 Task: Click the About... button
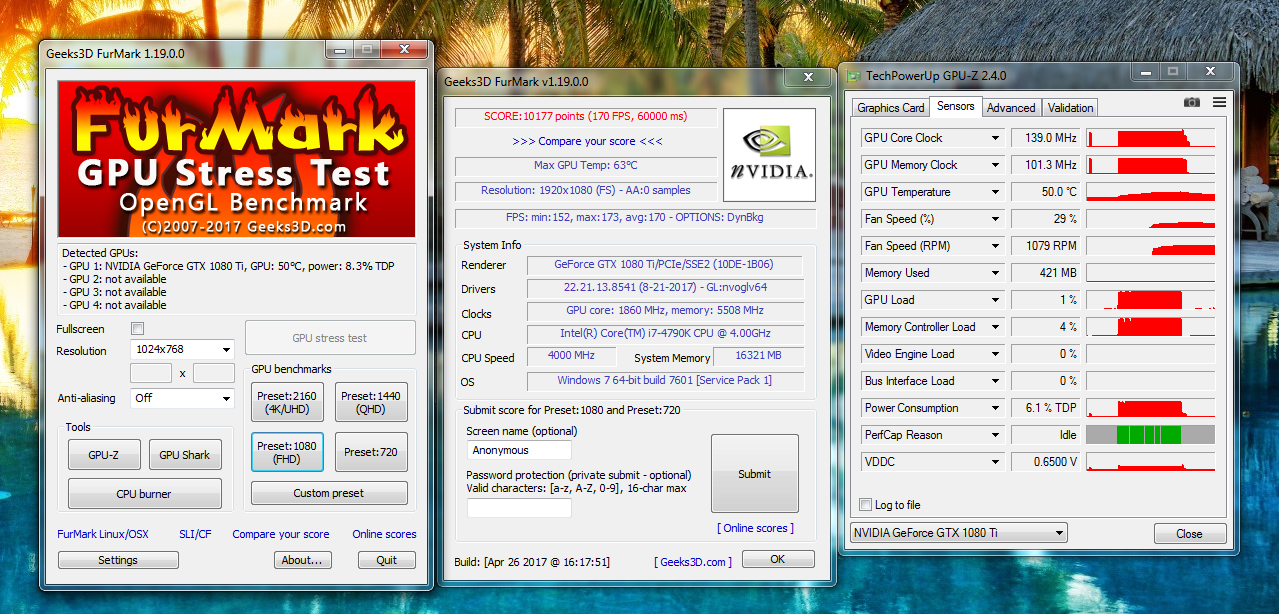coord(303,560)
